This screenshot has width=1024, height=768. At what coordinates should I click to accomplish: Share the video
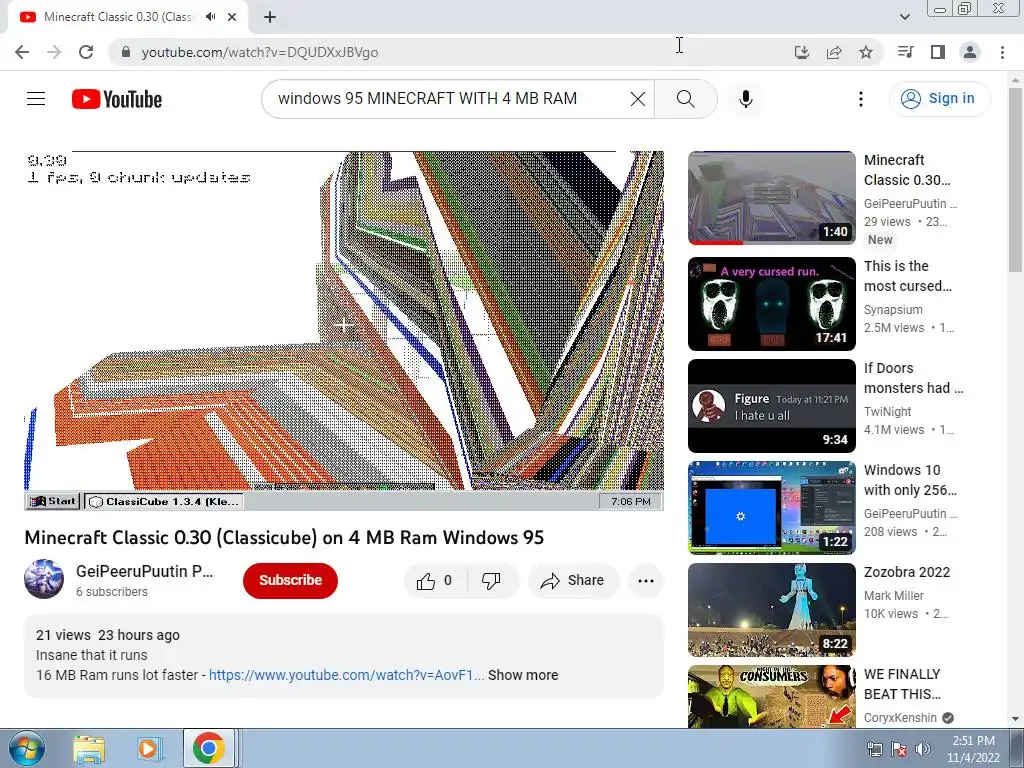(573, 581)
